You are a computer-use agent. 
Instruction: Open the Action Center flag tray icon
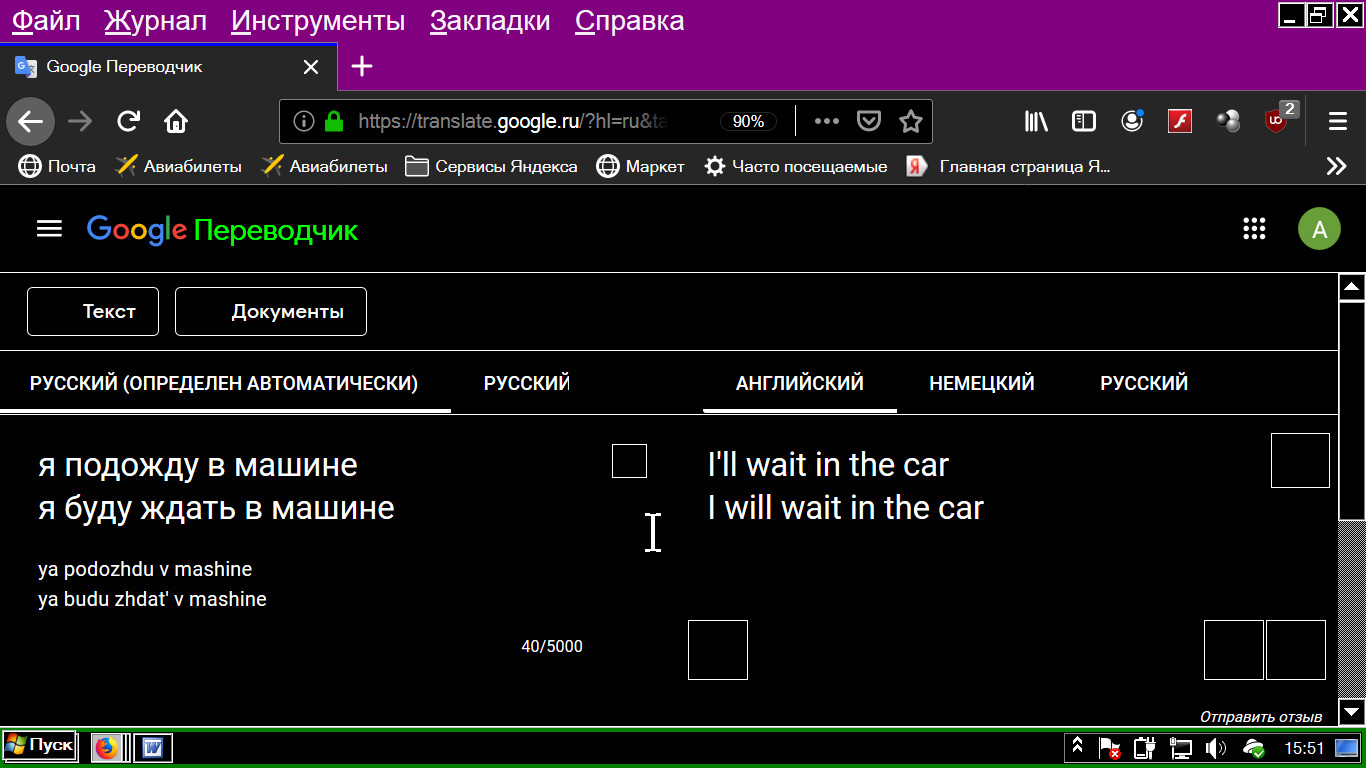click(1110, 747)
